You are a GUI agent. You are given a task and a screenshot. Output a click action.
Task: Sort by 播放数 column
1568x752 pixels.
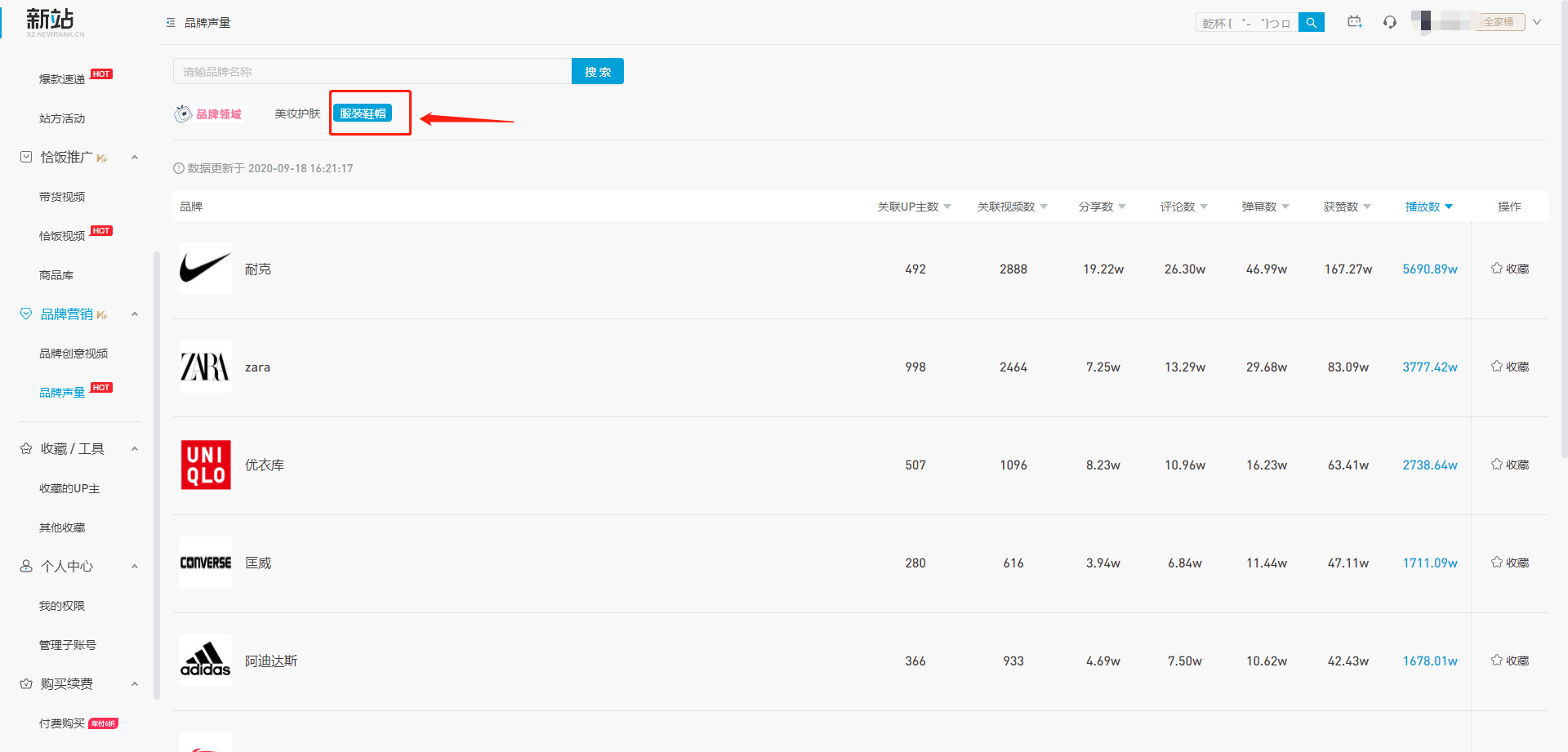tap(1428, 207)
